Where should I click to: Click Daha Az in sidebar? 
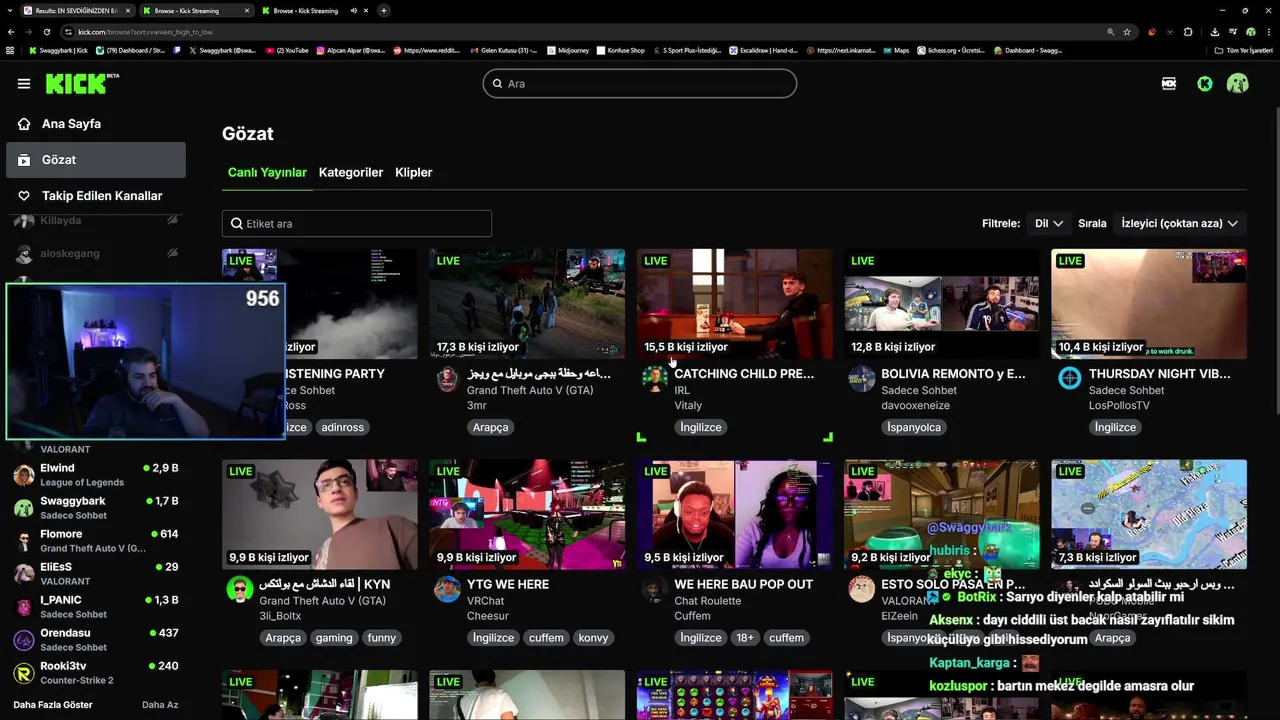pos(160,705)
